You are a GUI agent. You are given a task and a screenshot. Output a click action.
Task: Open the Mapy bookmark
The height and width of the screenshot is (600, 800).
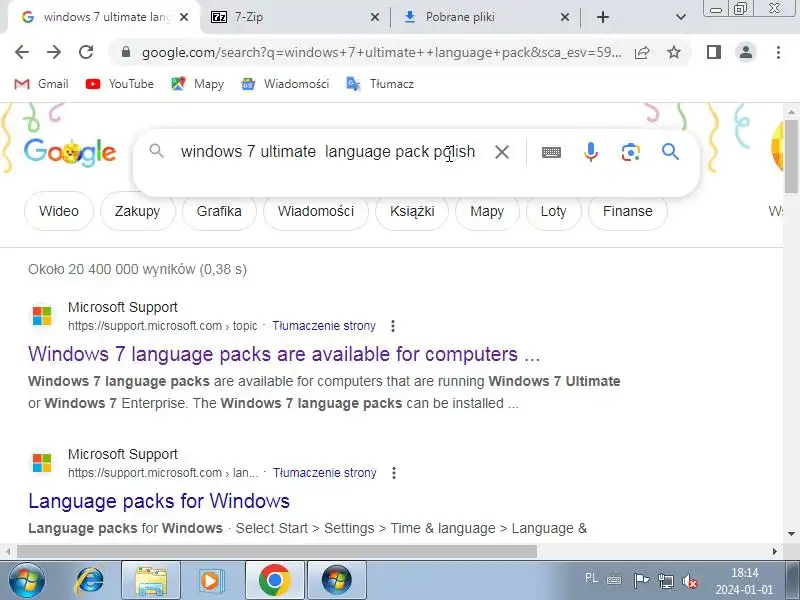pos(197,84)
